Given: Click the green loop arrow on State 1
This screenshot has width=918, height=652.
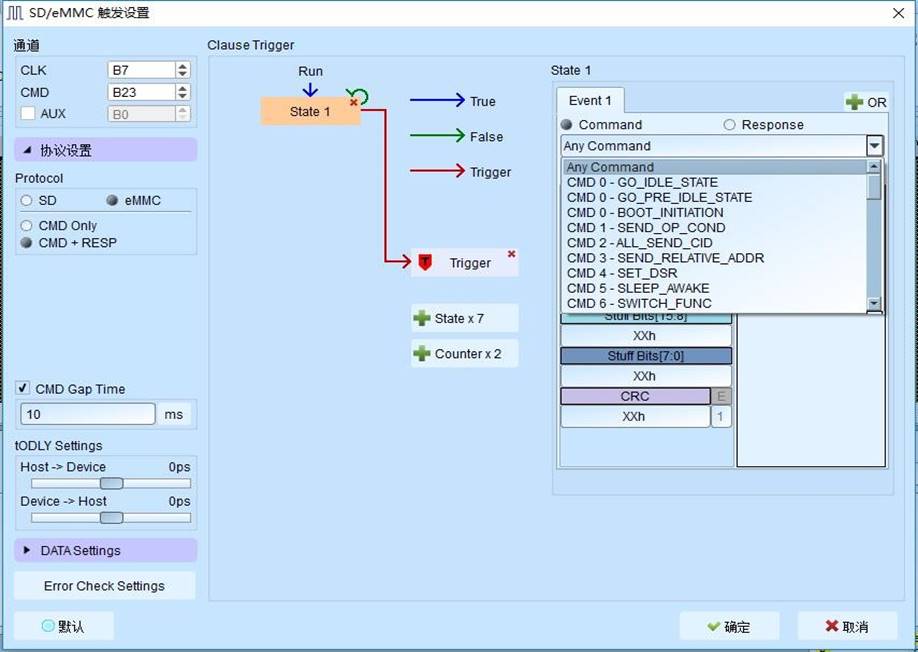Looking at the screenshot, I should pos(360,96).
